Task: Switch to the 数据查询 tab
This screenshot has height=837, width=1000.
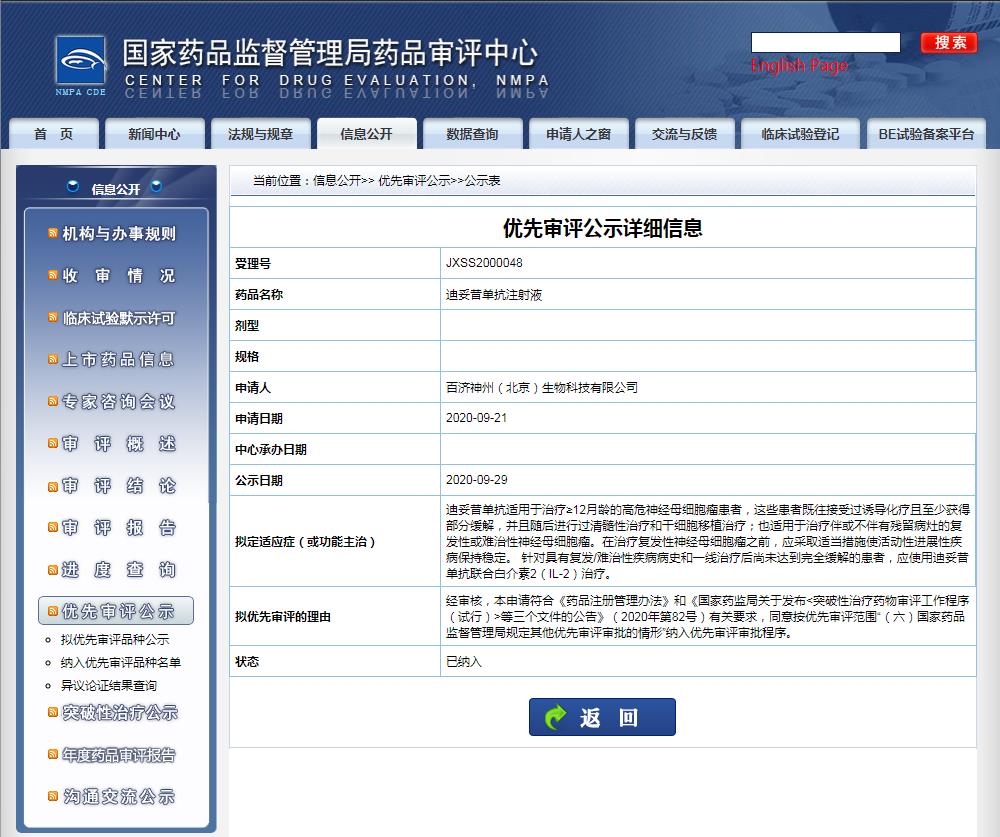Action: tap(471, 131)
